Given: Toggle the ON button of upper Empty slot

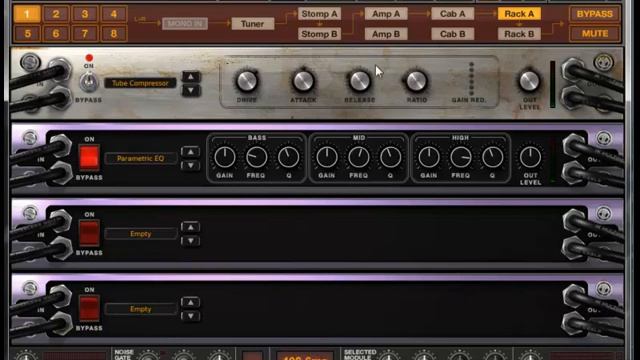Looking at the screenshot, I should pyautogui.click(x=89, y=233).
